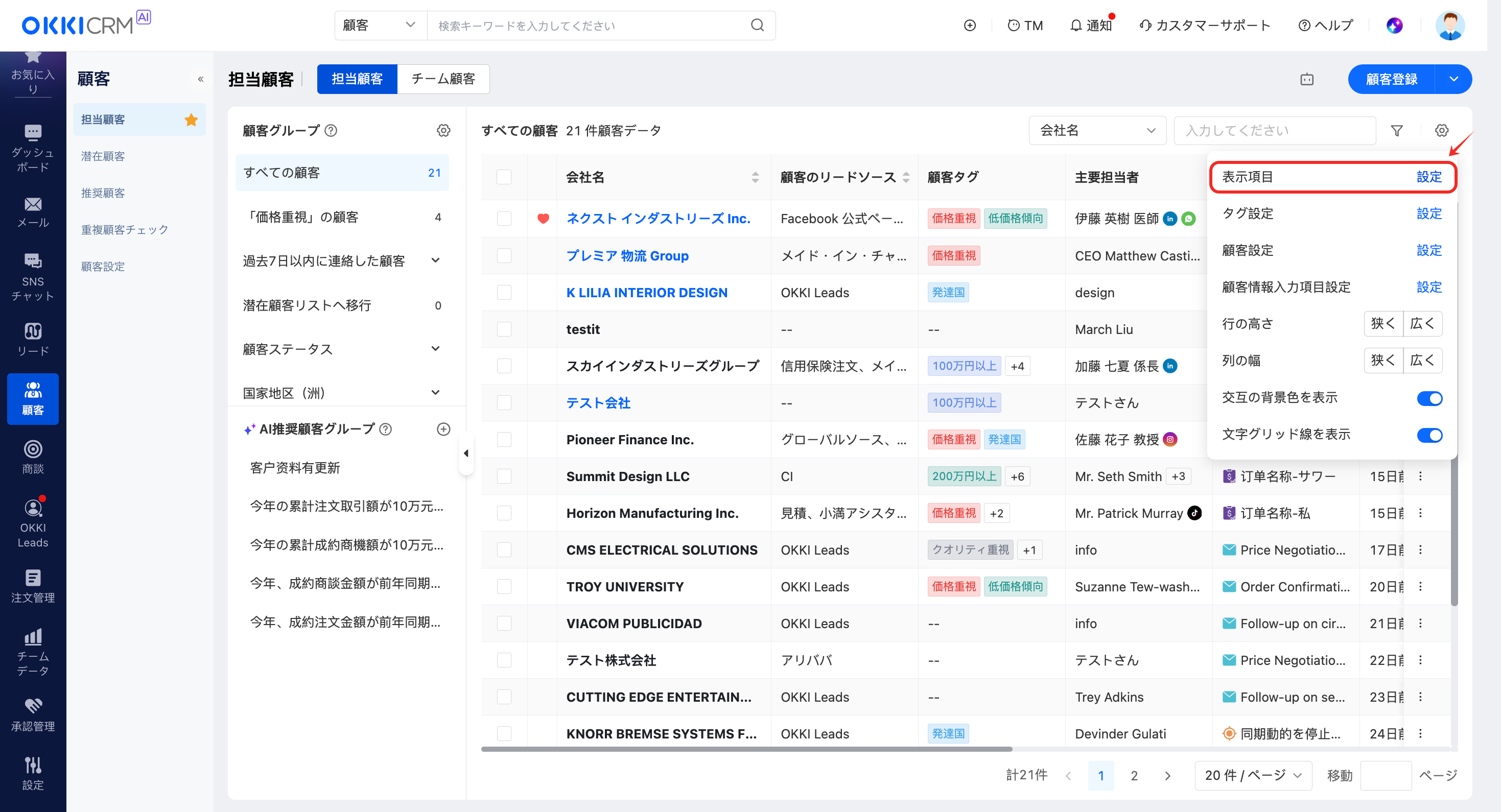Open 顧客グループ settings gear
Image resolution: width=1501 pixels, height=812 pixels.
[x=443, y=130]
